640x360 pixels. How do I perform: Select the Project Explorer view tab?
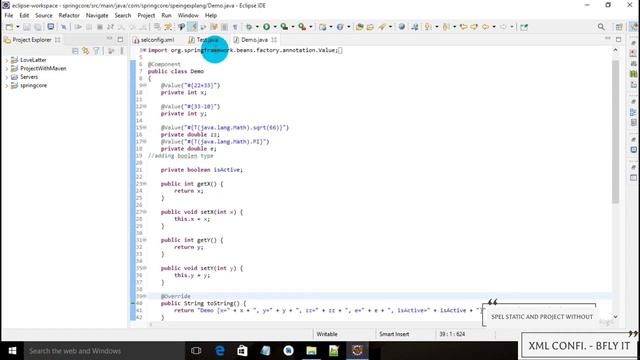pyautogui.click(x=32, y=40)
